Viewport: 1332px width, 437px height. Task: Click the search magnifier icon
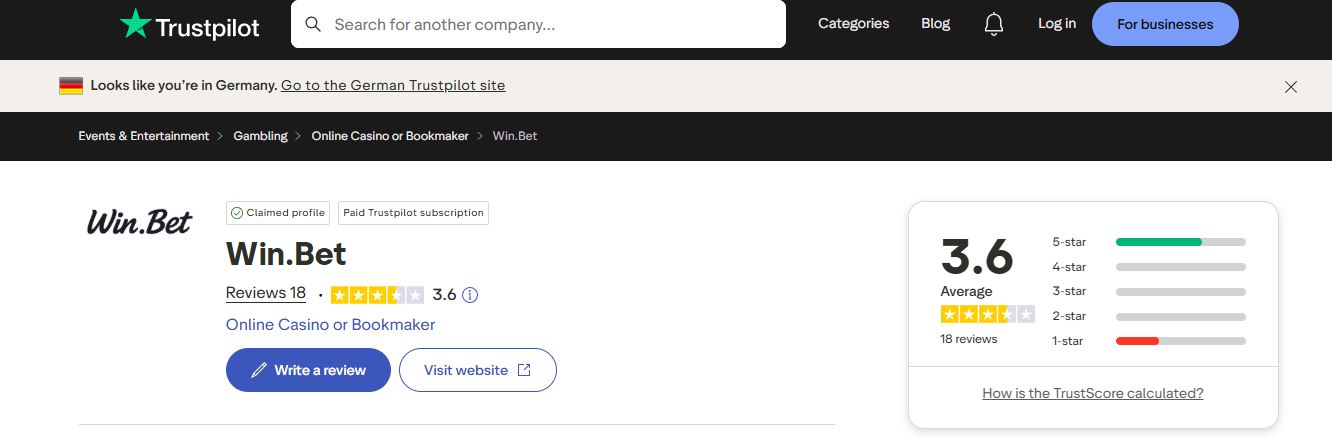pos(313,24)
